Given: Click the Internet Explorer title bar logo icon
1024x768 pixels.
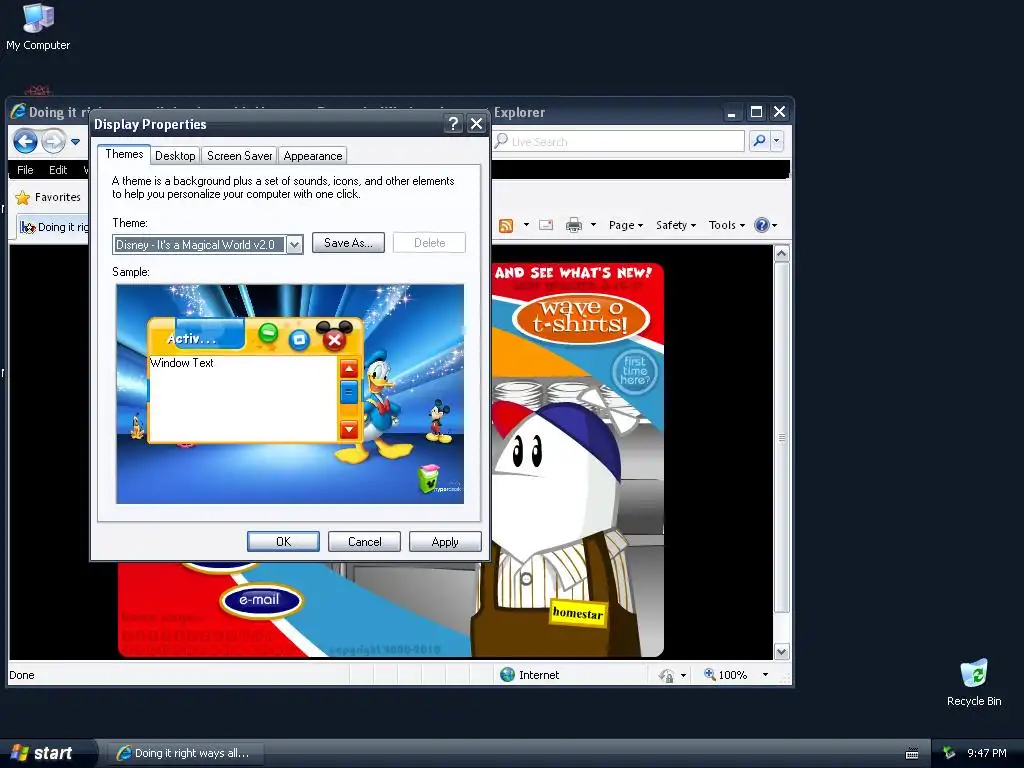Looking at the screenshot, I should 18,112.
